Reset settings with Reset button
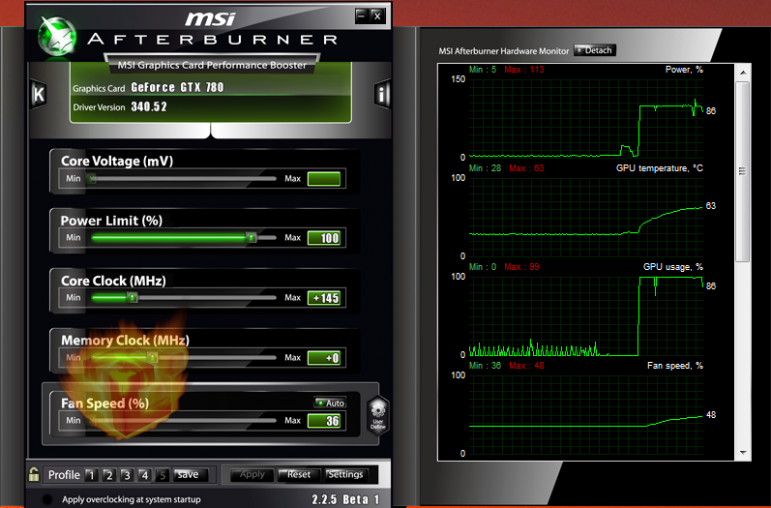Viewport: 771px width, 508px height. pos(298,475)
